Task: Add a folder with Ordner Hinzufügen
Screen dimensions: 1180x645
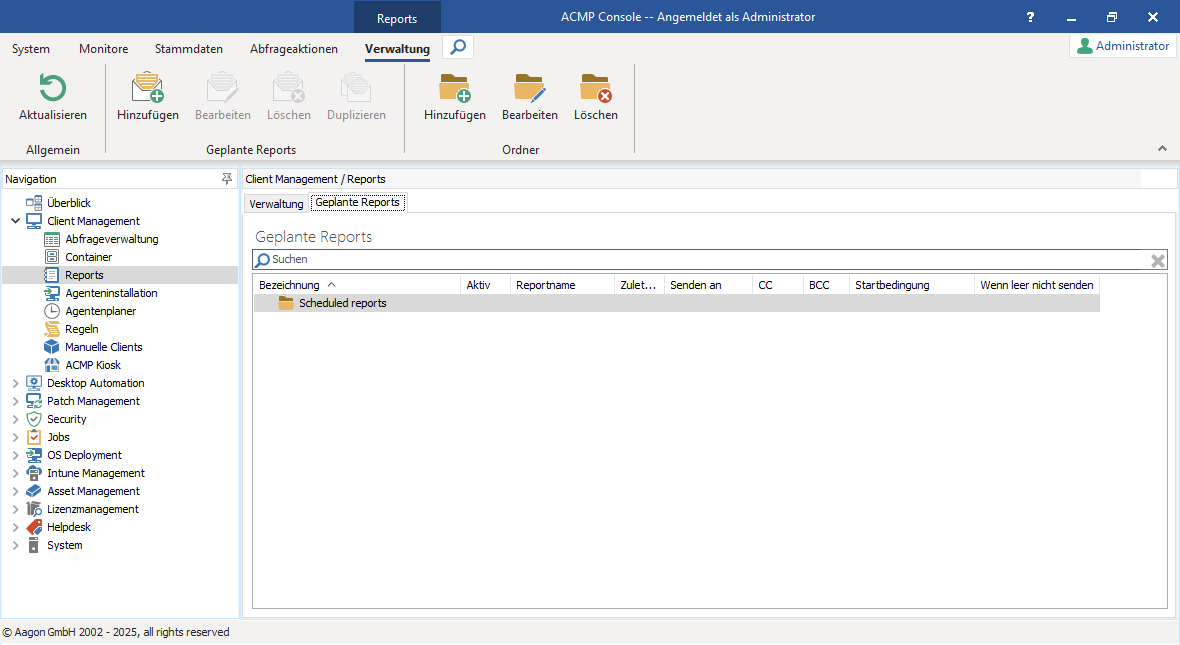Action: (455, 96)
